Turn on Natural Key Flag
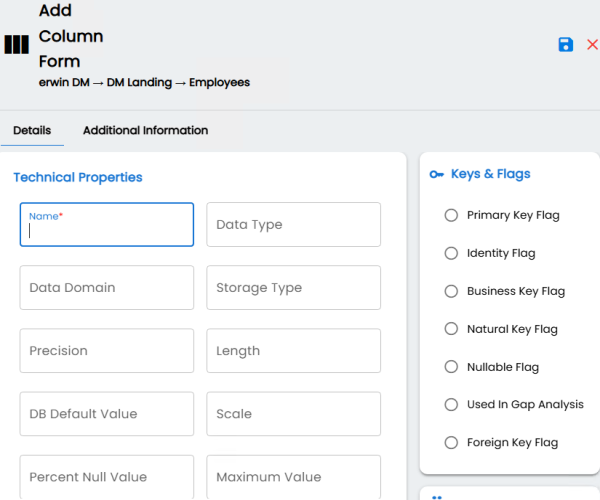Viewport: 600px width, 500px height. (451, 329)
